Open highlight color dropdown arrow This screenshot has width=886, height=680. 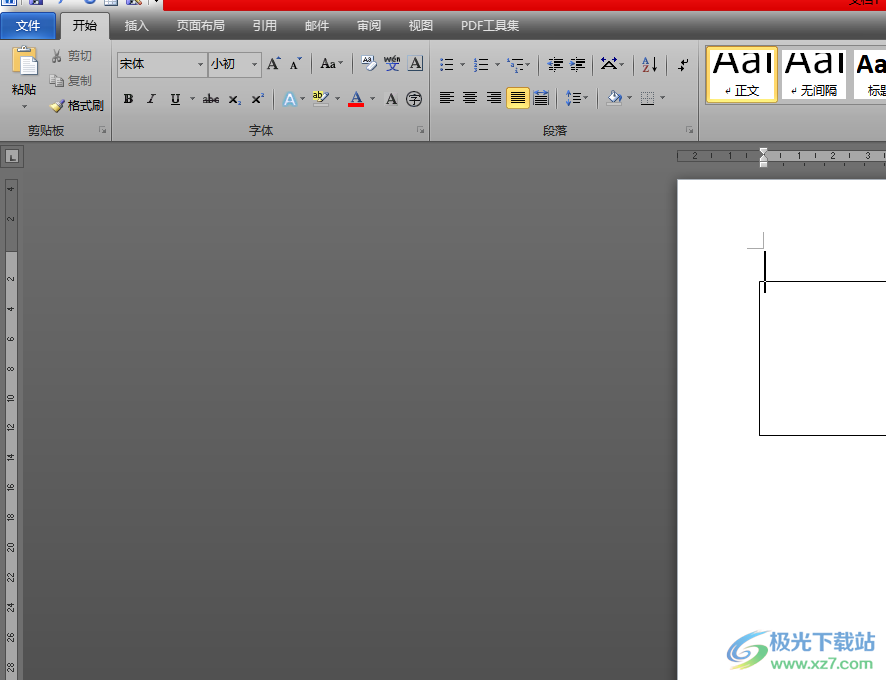click(x=337, y=99)
